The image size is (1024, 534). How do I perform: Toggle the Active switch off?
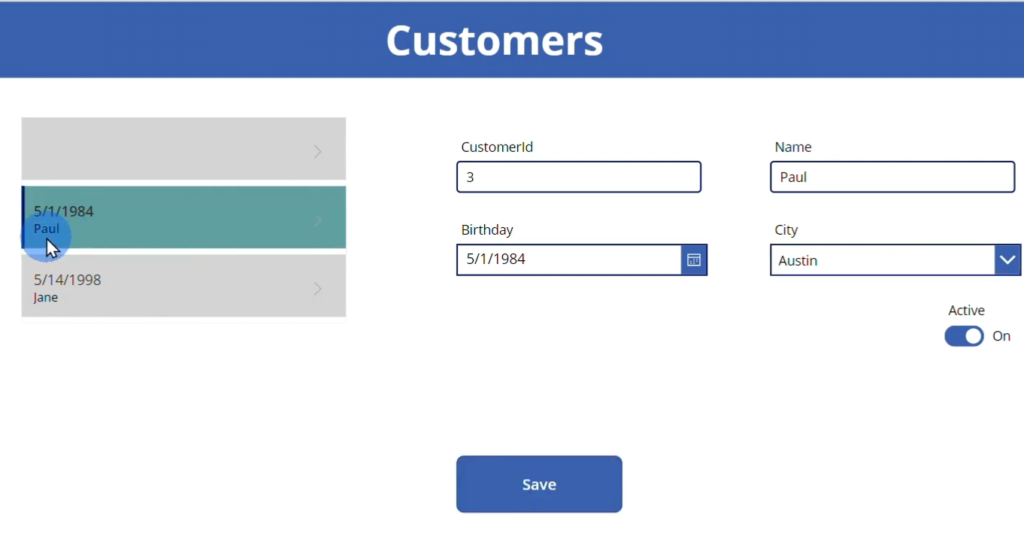[964, 336]
